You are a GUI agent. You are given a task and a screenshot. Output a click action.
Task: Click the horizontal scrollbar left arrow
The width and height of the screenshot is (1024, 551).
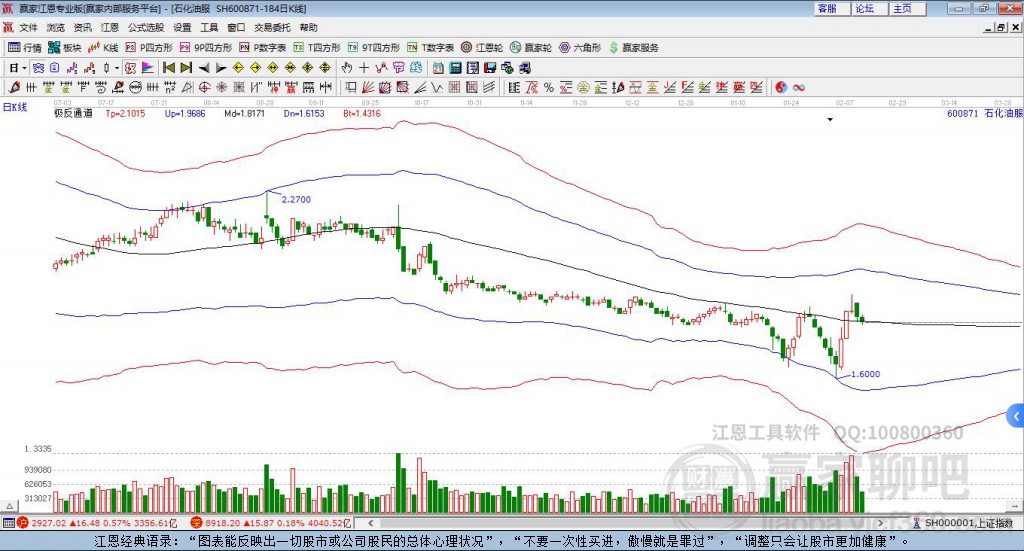[x=370, y=523]
